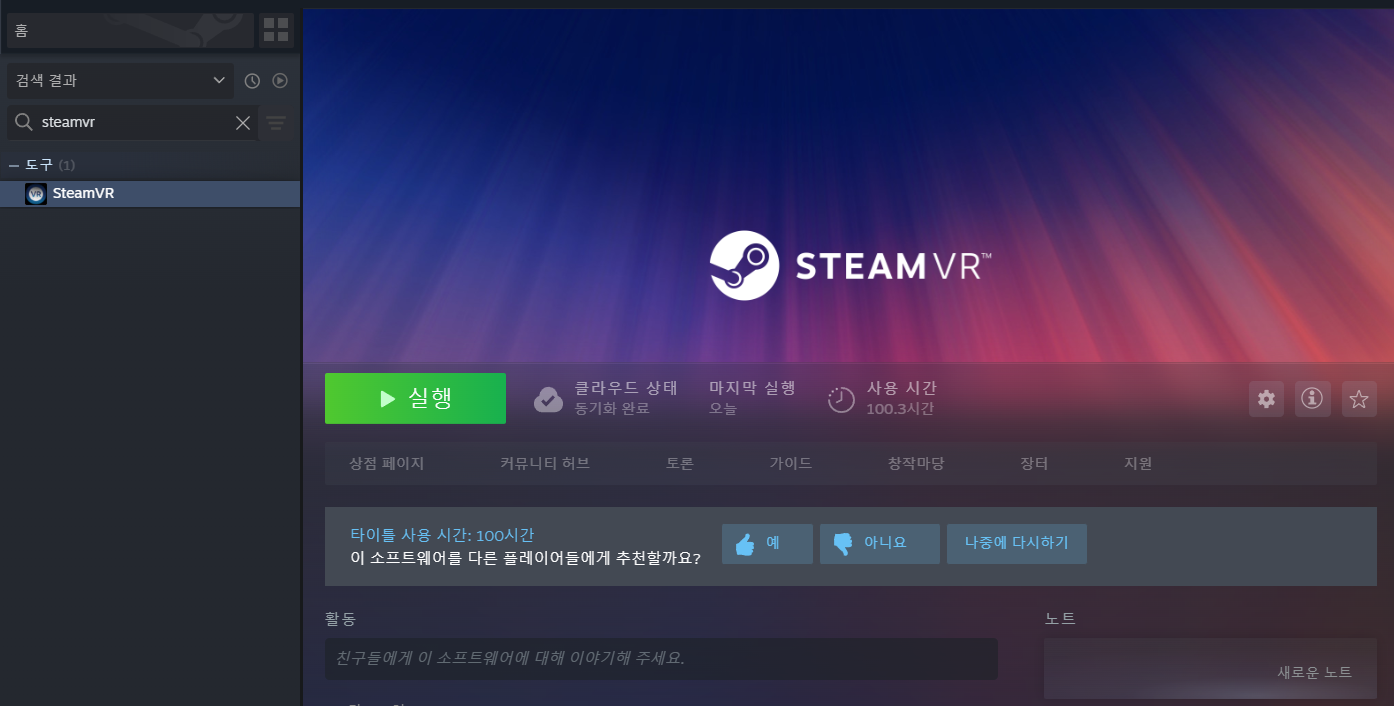Clear the steamvr search text
This screenshot has width=1394, height=706.
click(243, 123)
